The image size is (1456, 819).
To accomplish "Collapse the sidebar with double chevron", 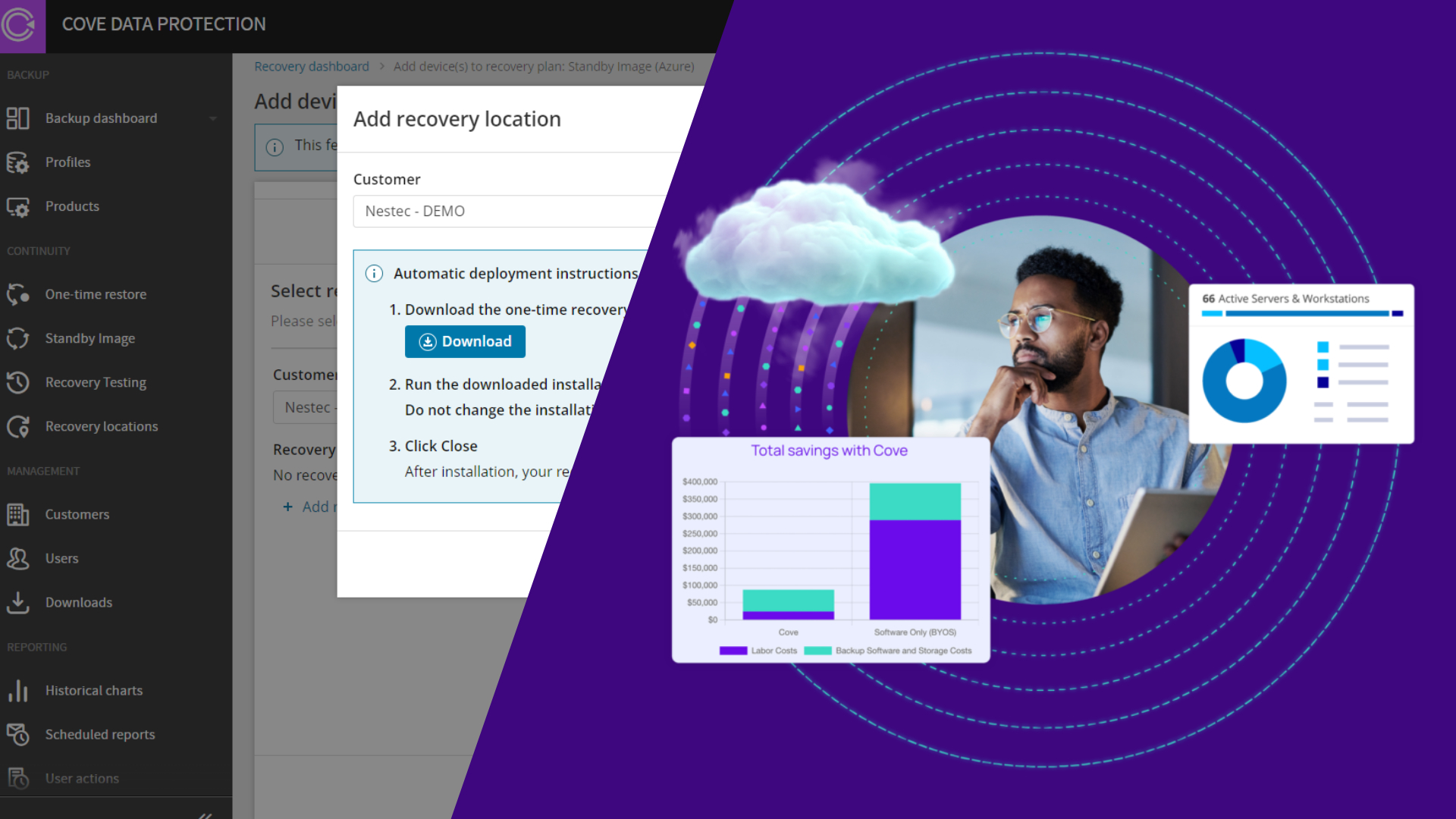I will 205,814.
